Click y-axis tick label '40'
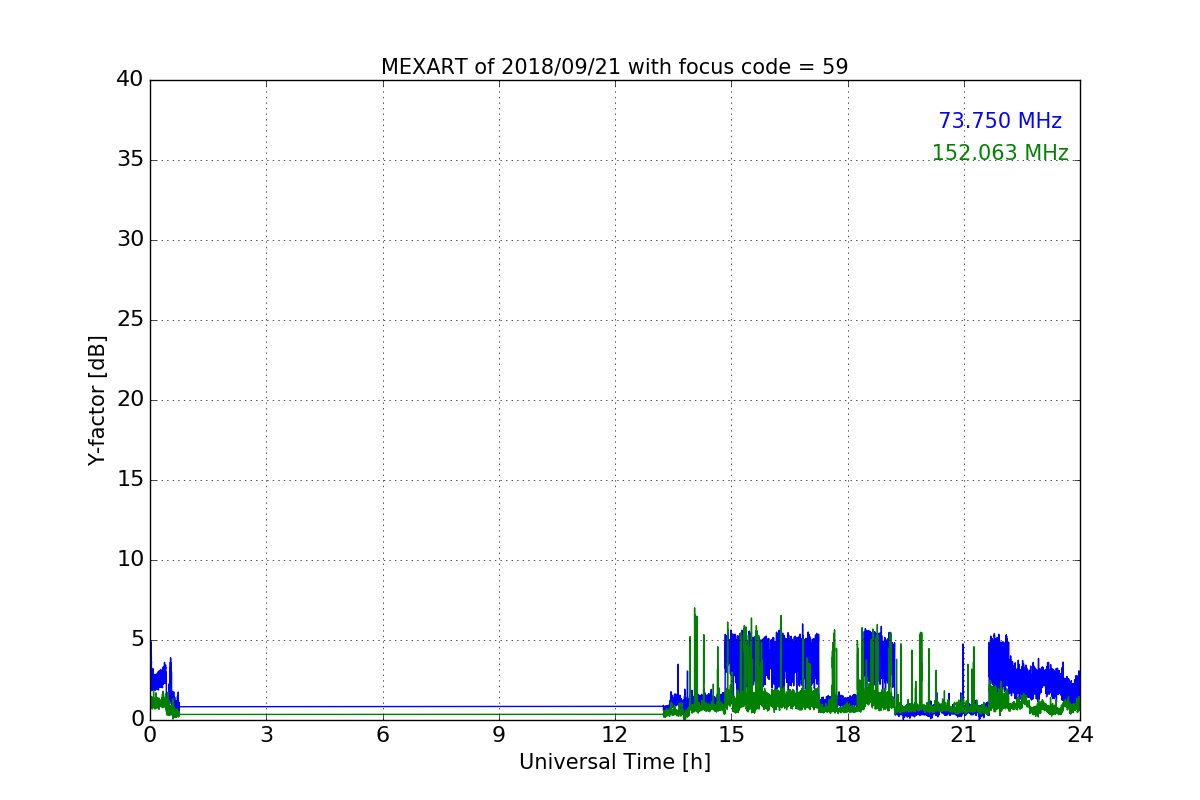Image resolution: width=1200 pixels, height=800 pixels. (130, 79)
